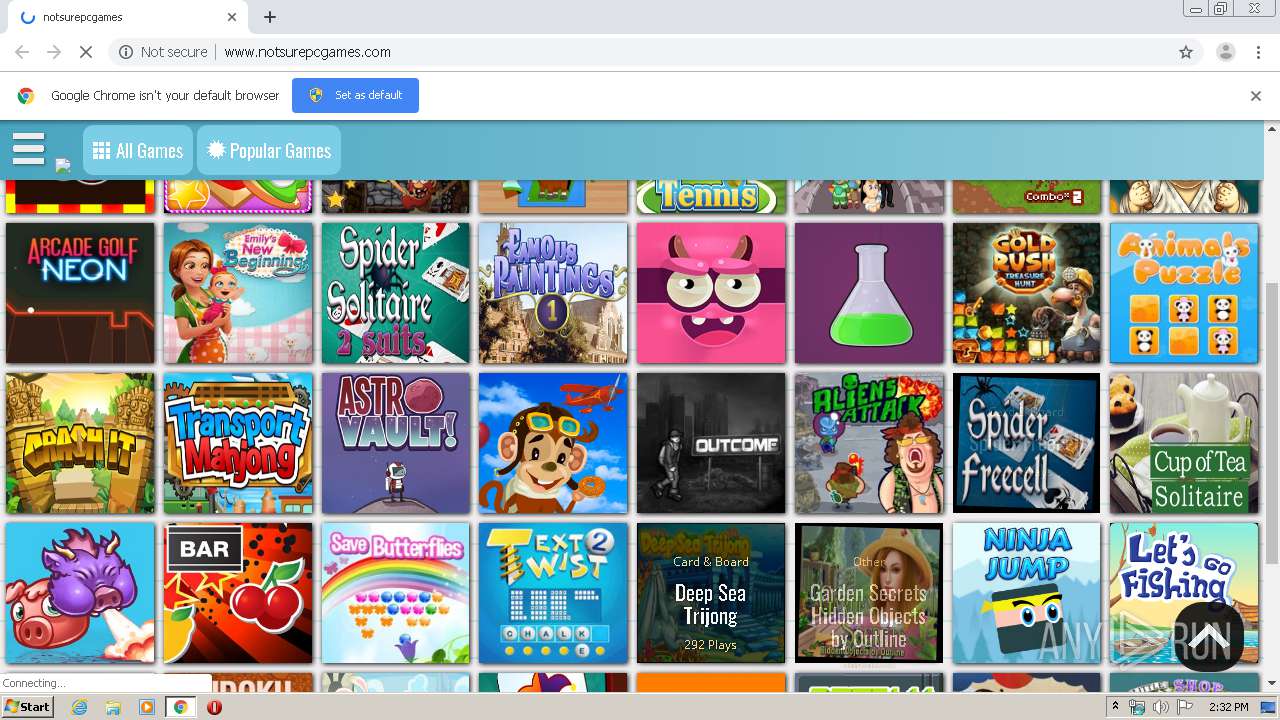Open the hamburger menu on the games site
This screenshot has width=1280, height=720.
click(29, 148)
